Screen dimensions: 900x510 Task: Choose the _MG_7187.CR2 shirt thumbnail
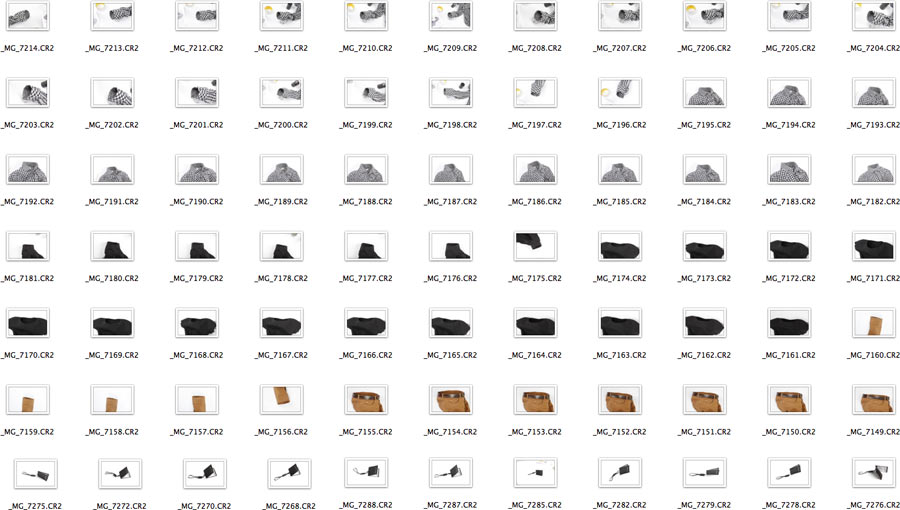[x=451, y=170]
